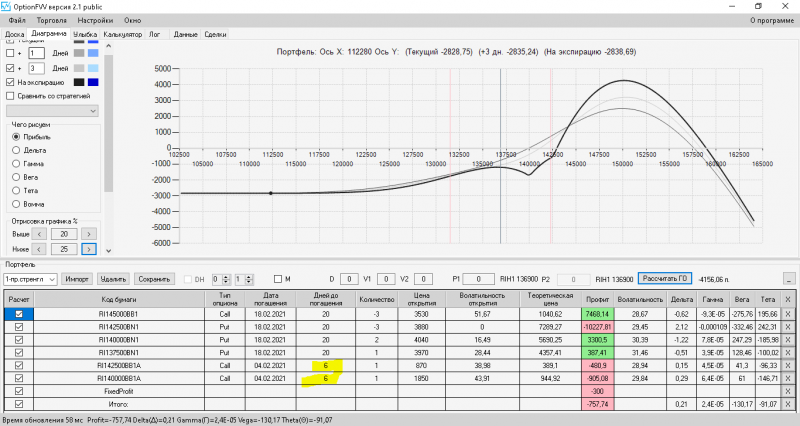Click the first spinner with value 0
The width and height of the screenshot is (800, 426).
tap(220, 279)
